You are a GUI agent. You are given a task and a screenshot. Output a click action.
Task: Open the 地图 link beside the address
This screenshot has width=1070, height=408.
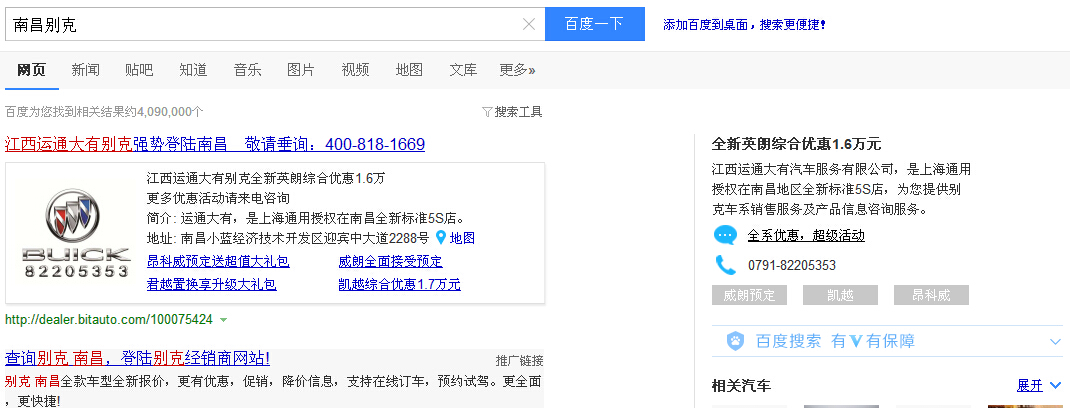point(462,238)
